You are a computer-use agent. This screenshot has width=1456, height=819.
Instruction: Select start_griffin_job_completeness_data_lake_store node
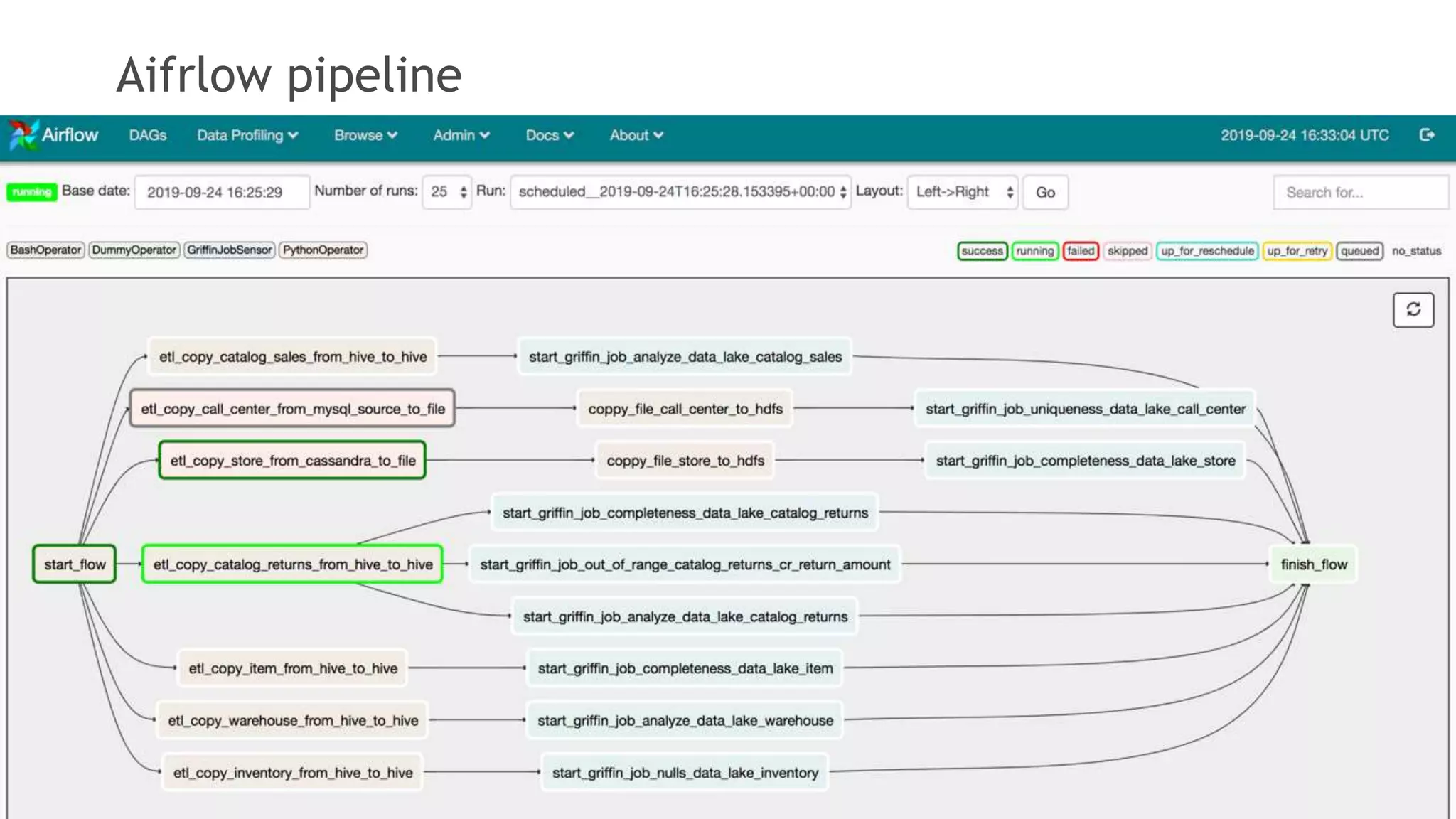pyautogui.click(x=1086, y=461)
